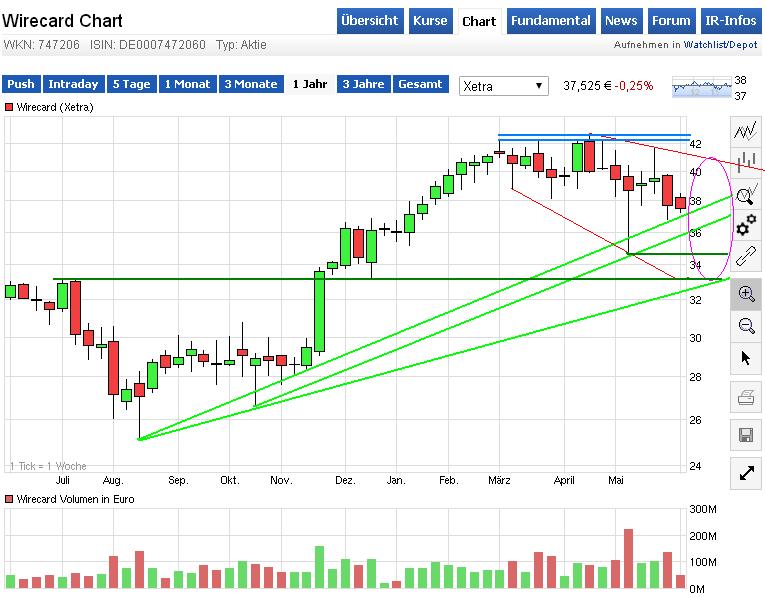765x598 pixels.
Task: Select the 3 Monate time range
Action: point(249,85)
